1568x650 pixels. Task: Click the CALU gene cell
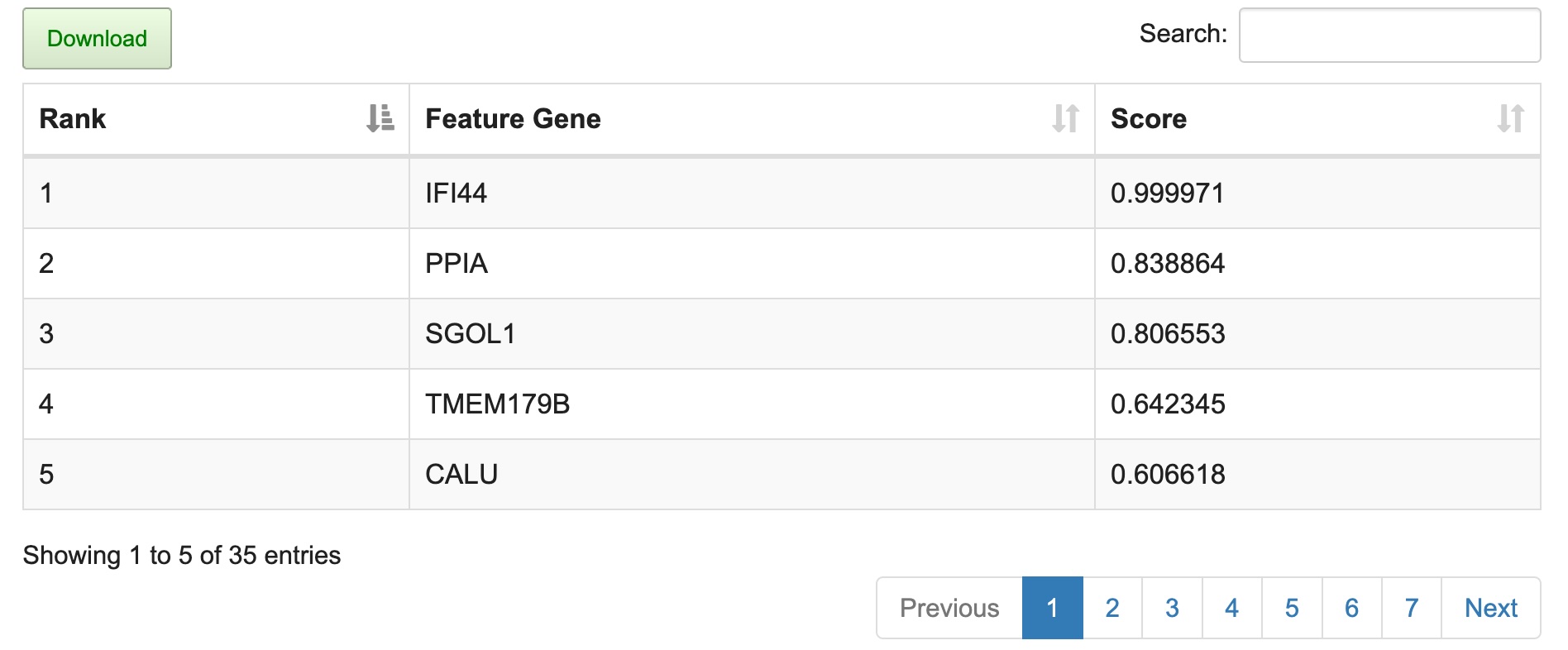tap(752, 474)
